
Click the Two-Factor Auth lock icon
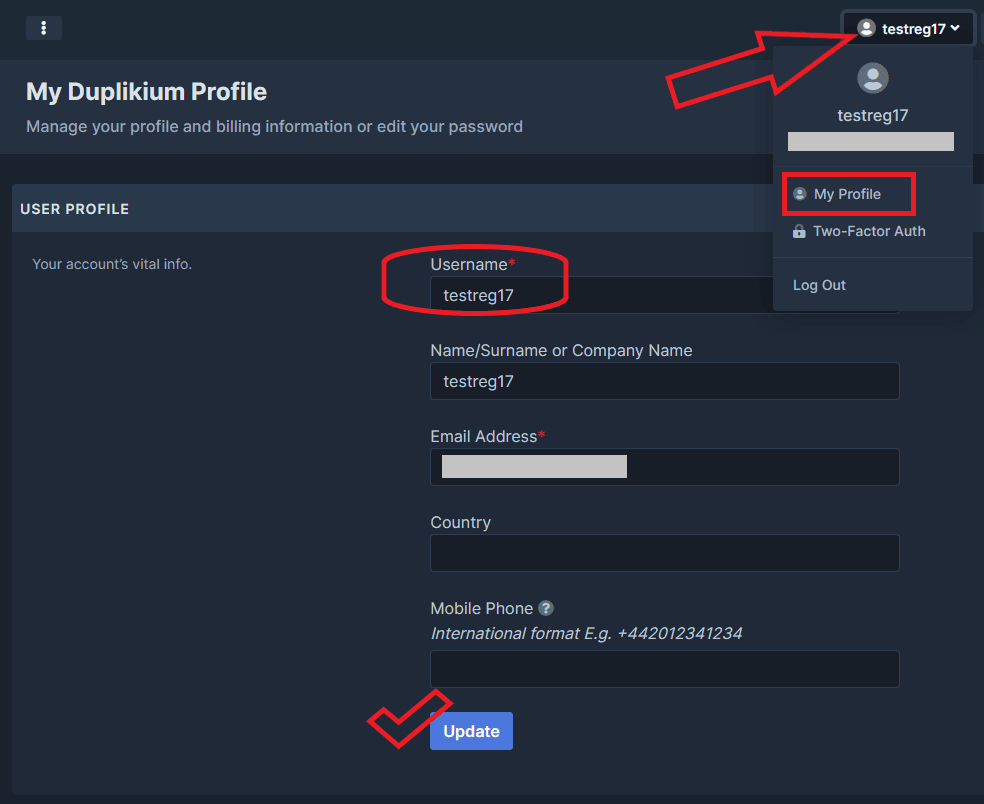799,232
